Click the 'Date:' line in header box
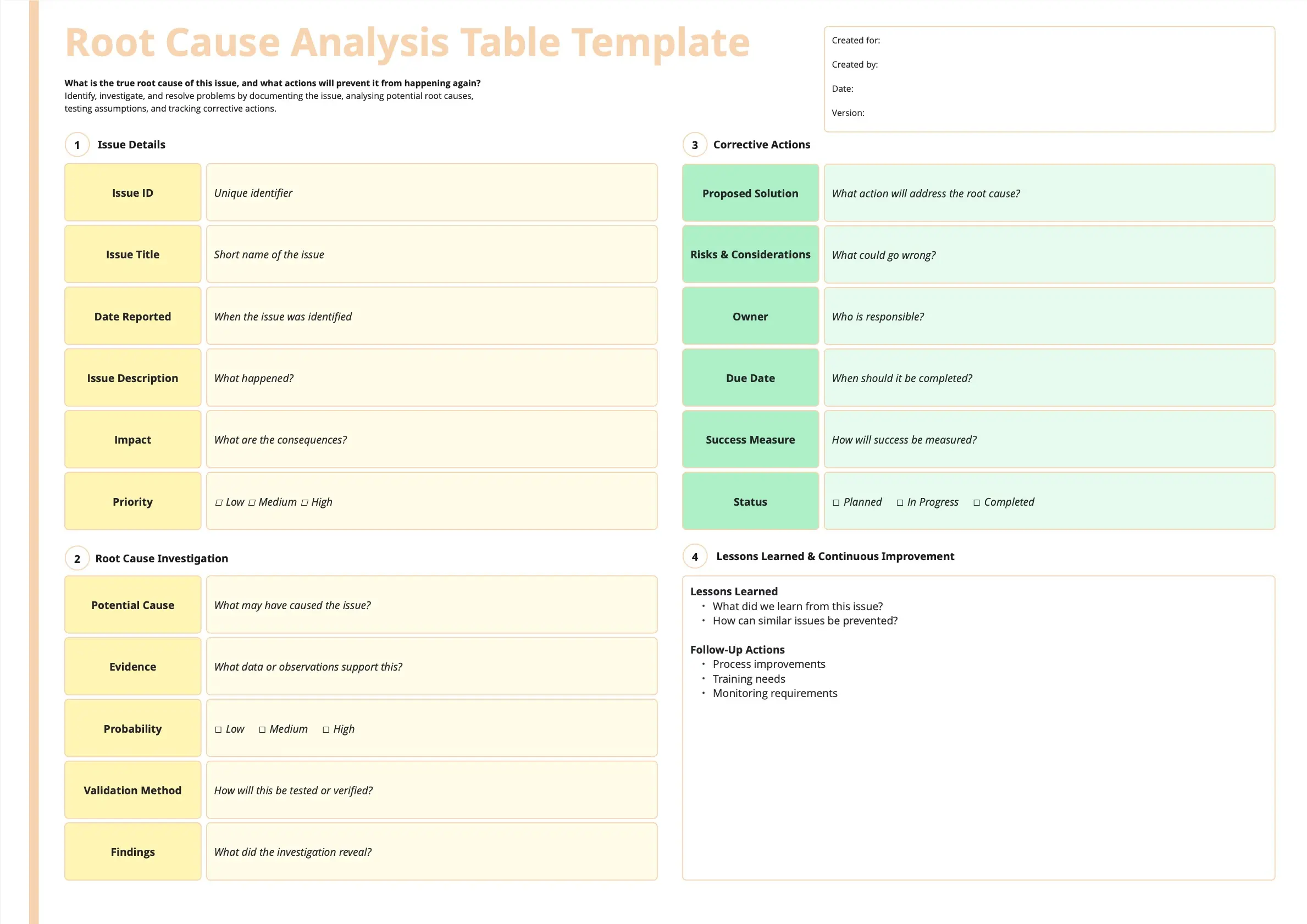This screenshot has height=924, width=1307. click(x=843, y=89)
